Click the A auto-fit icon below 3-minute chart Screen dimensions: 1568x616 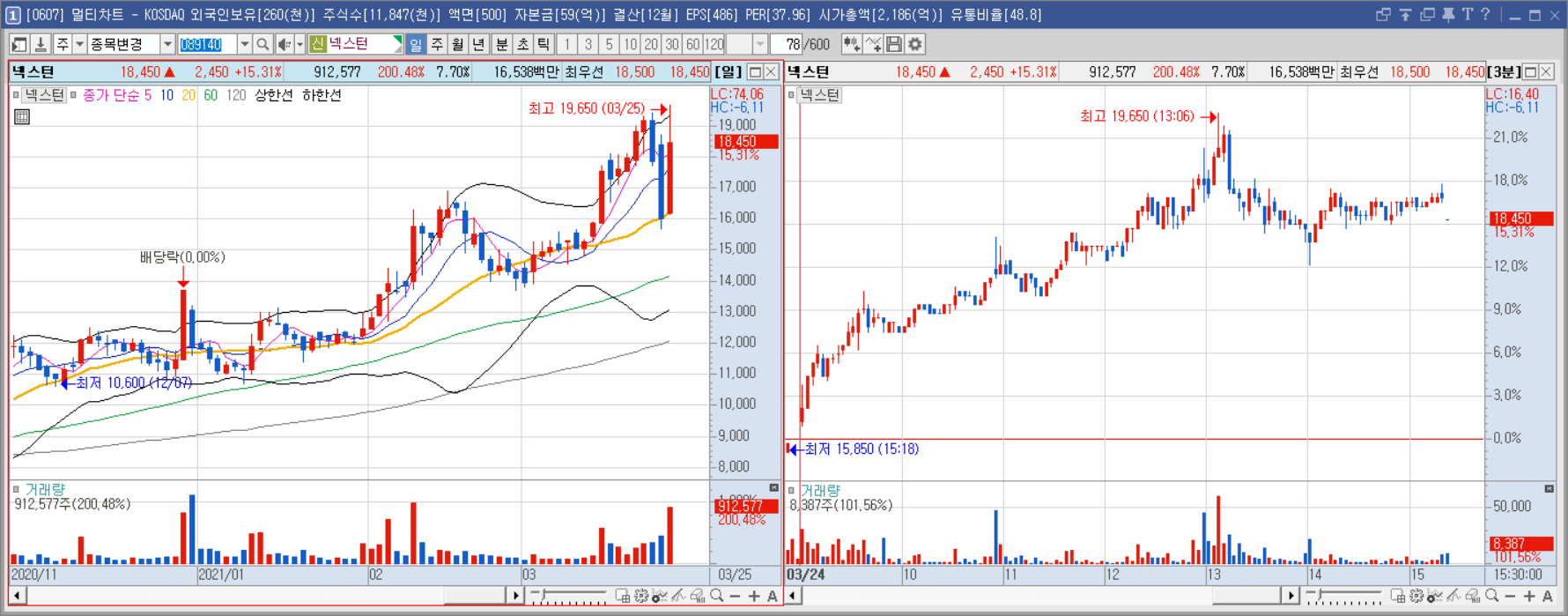1548,597
